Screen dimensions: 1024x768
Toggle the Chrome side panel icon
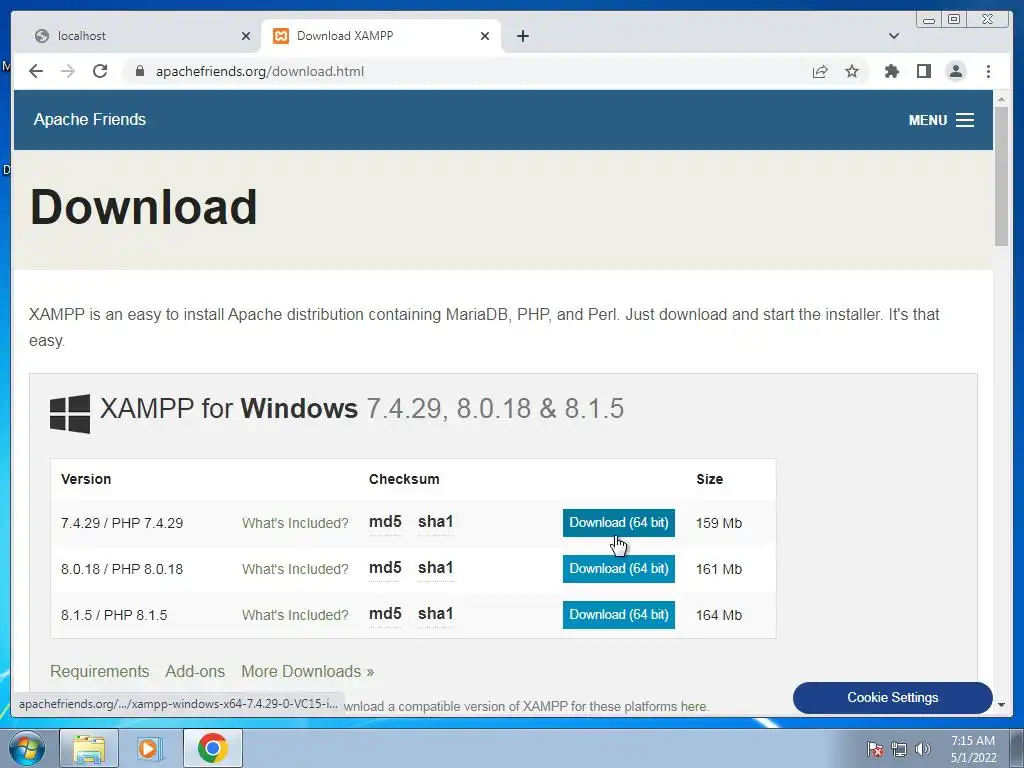923,71
